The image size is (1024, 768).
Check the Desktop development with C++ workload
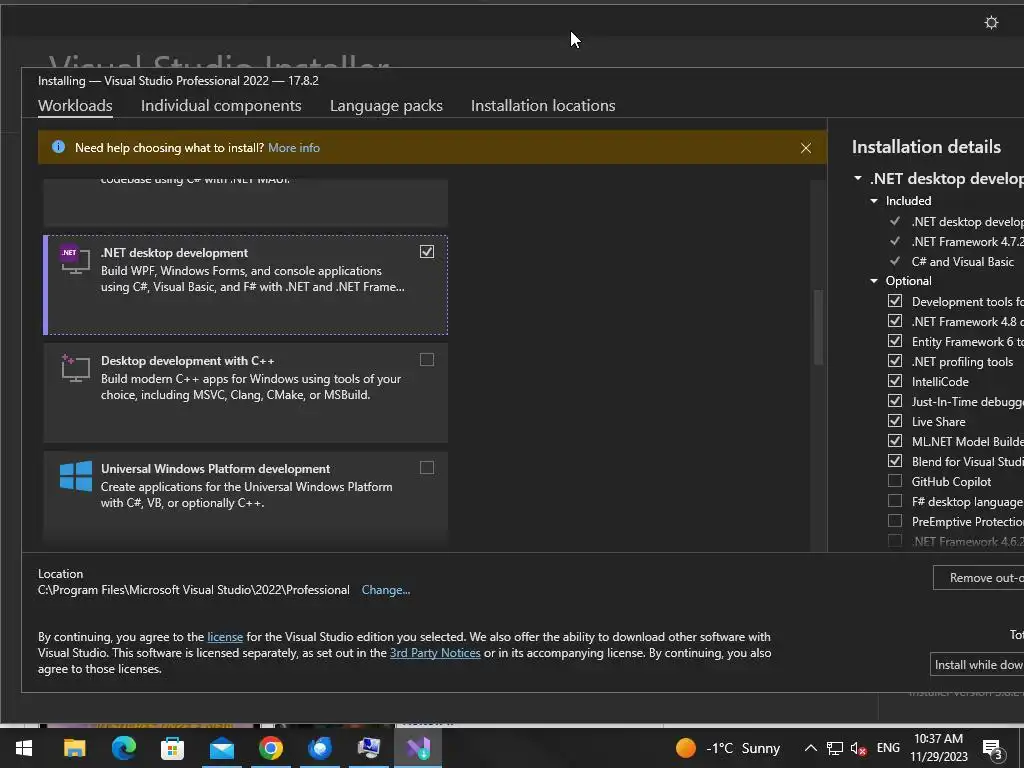(426, 360)
